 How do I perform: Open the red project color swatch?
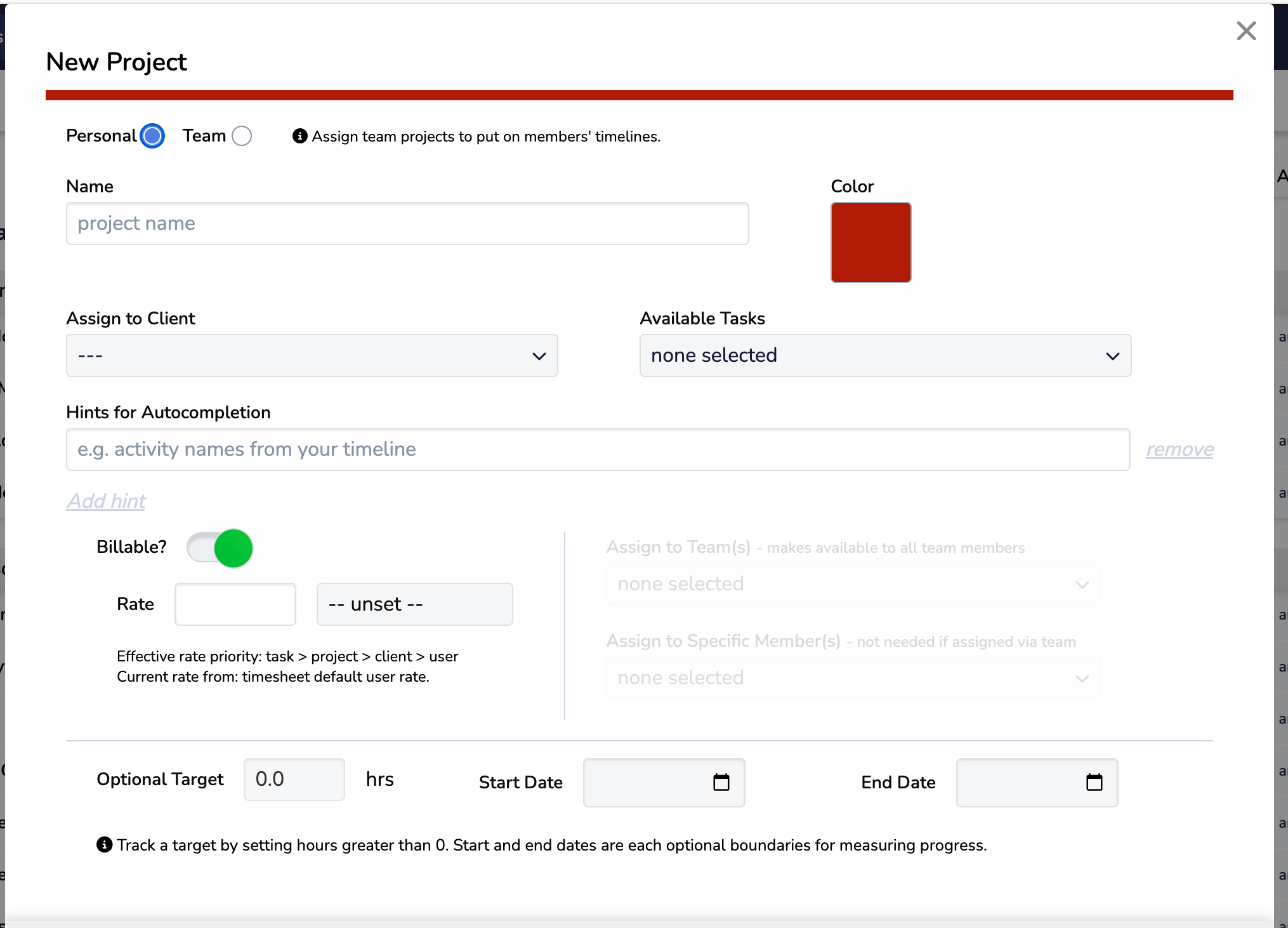tap(871, 242)
